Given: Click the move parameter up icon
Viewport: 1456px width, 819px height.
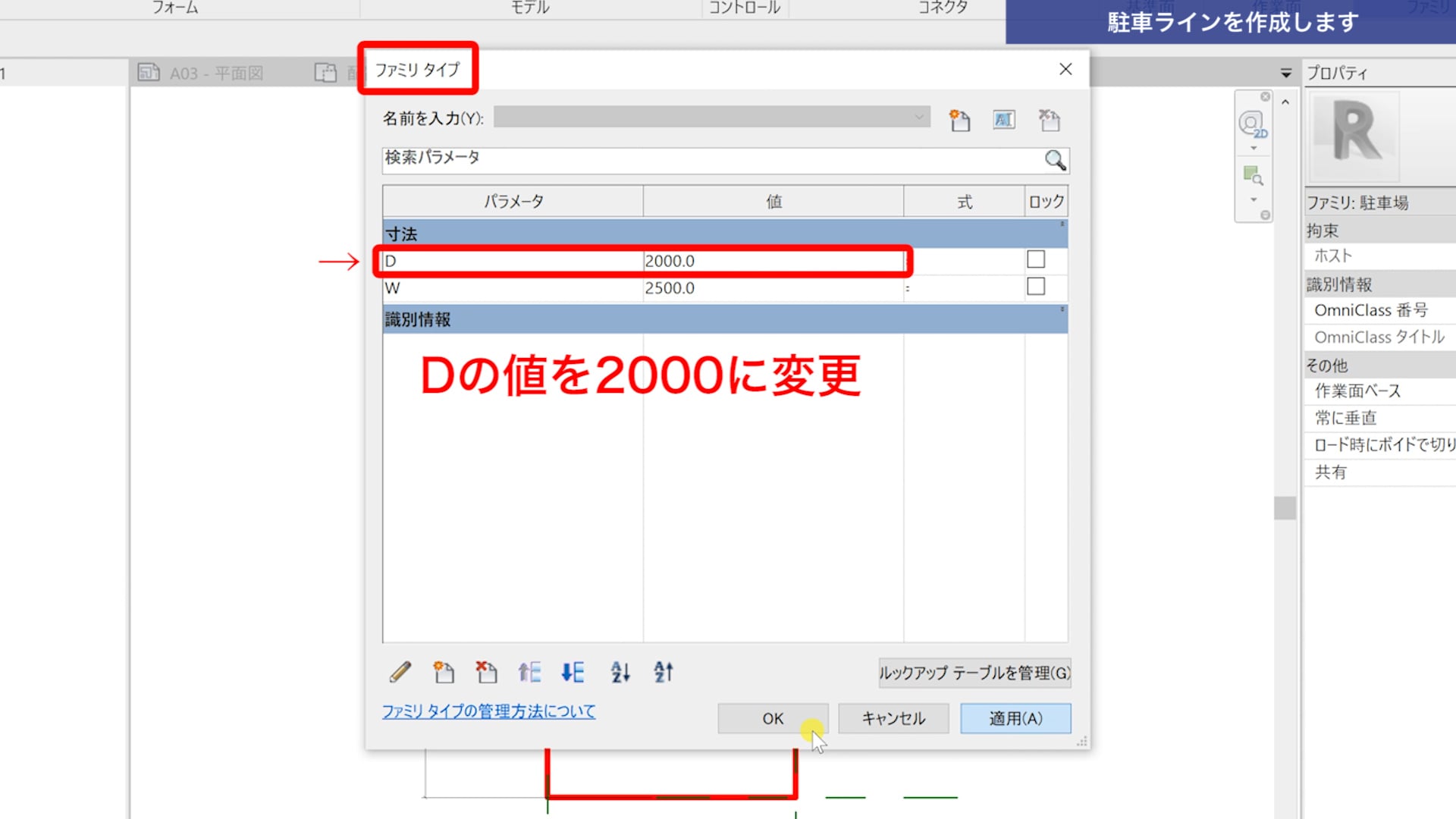Looking at the screenshot, I should [x=529, y=672].
